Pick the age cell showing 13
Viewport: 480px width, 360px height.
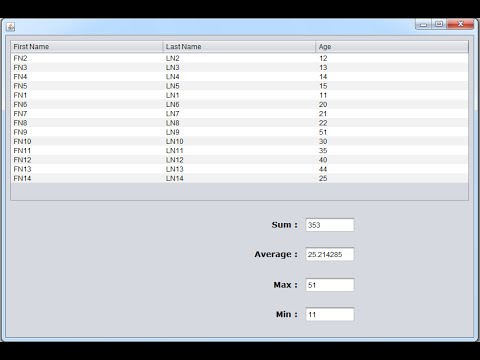pyautogui.click(x=392, y=68)
